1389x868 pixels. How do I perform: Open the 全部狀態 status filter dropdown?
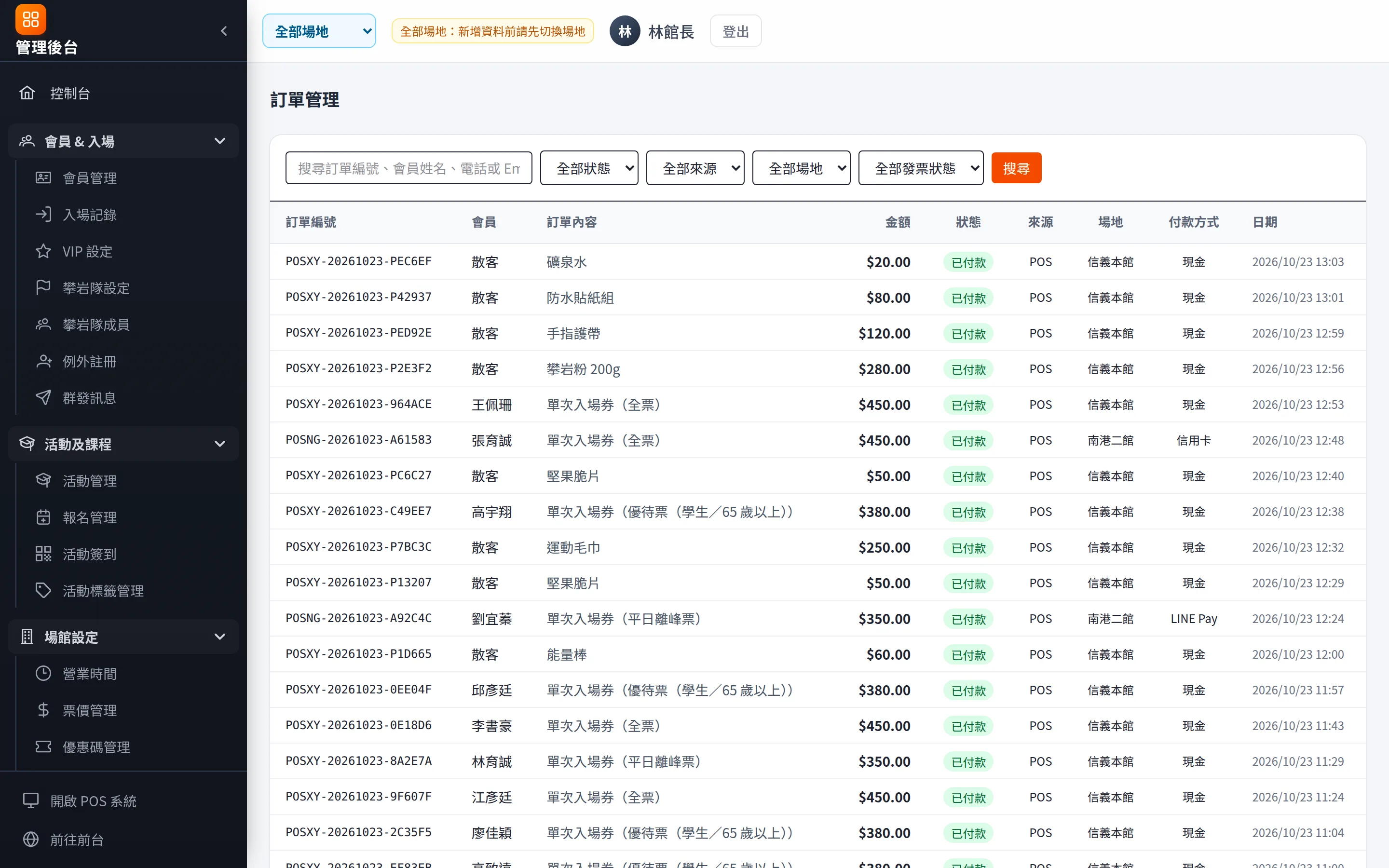pyautogui.click(x=589, y=168)
